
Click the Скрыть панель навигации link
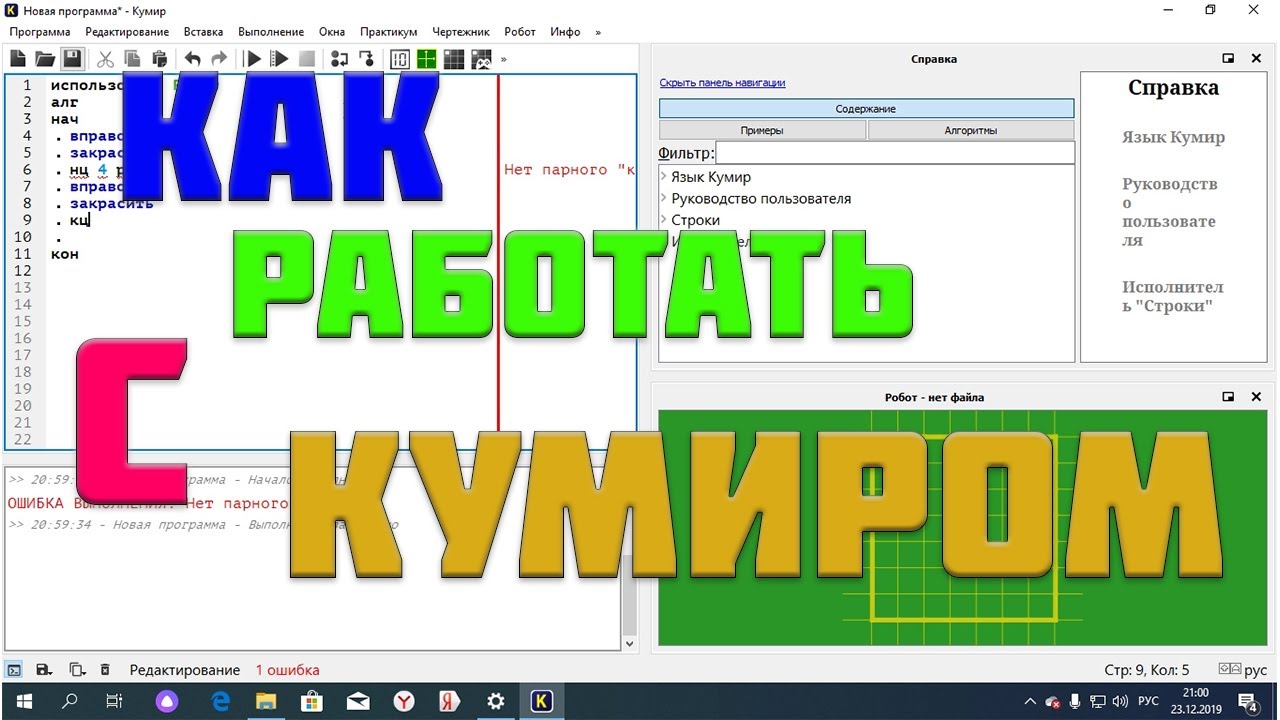[722, 83]
